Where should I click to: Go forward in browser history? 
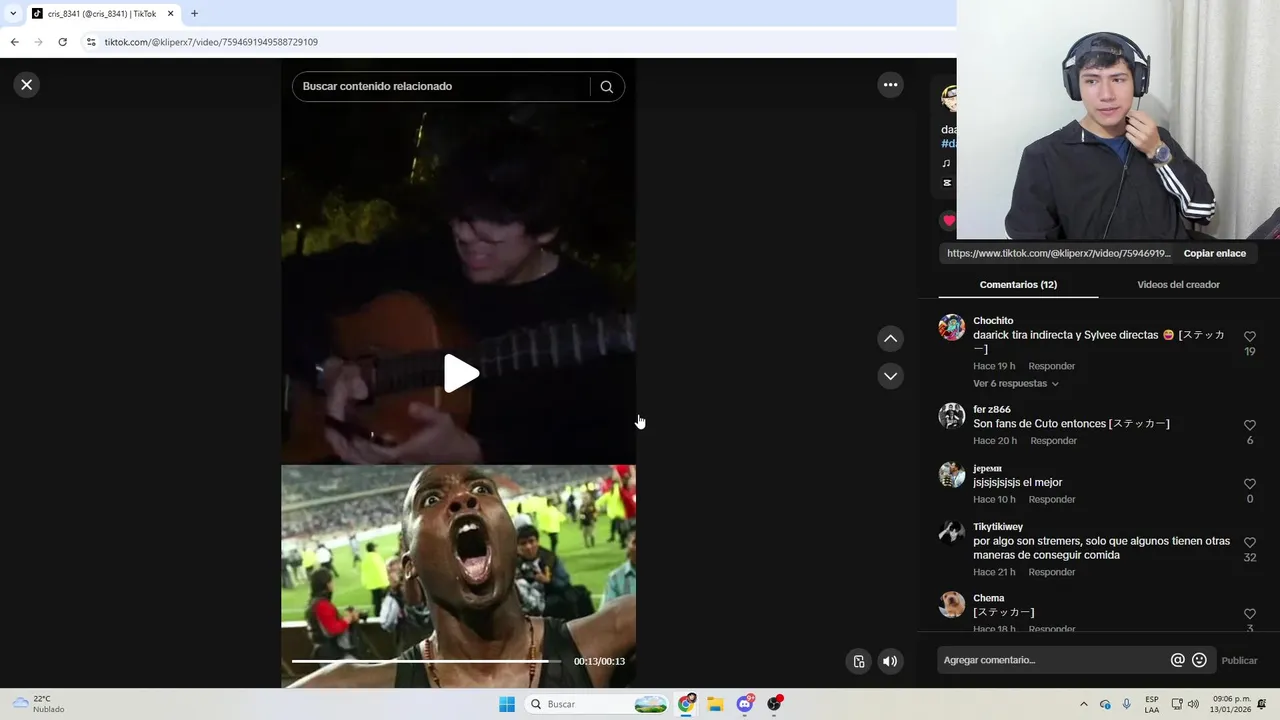tap(38, 42)
